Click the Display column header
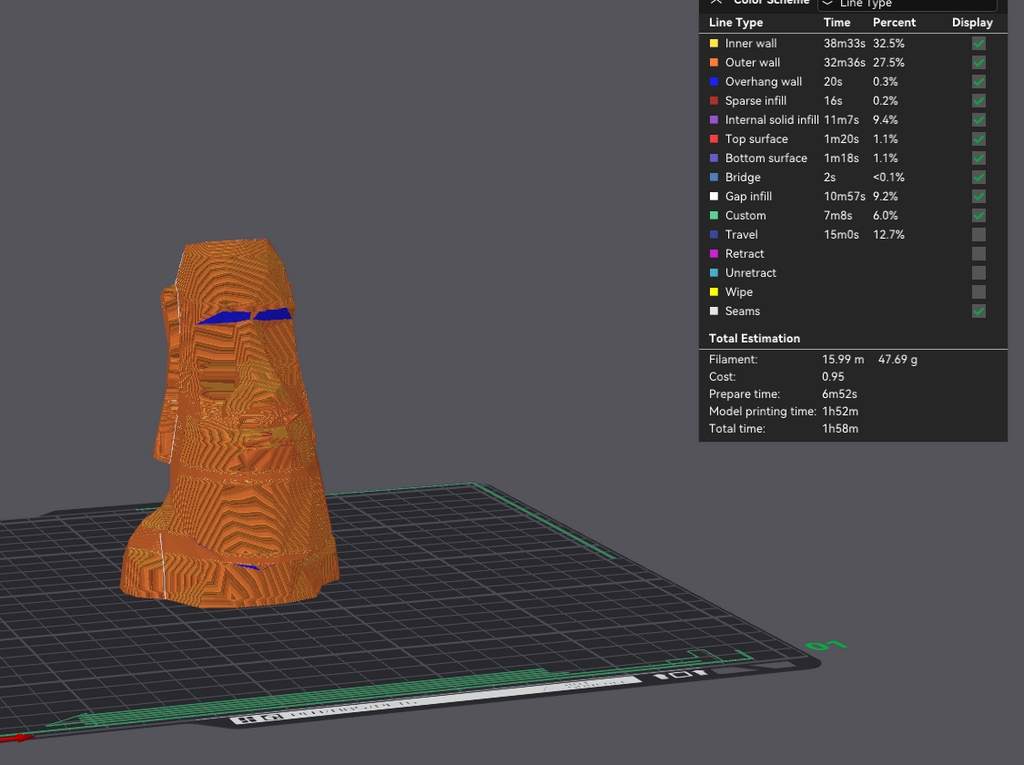Viewport: 1024px width, 765px height. click(x=972, y=22)
